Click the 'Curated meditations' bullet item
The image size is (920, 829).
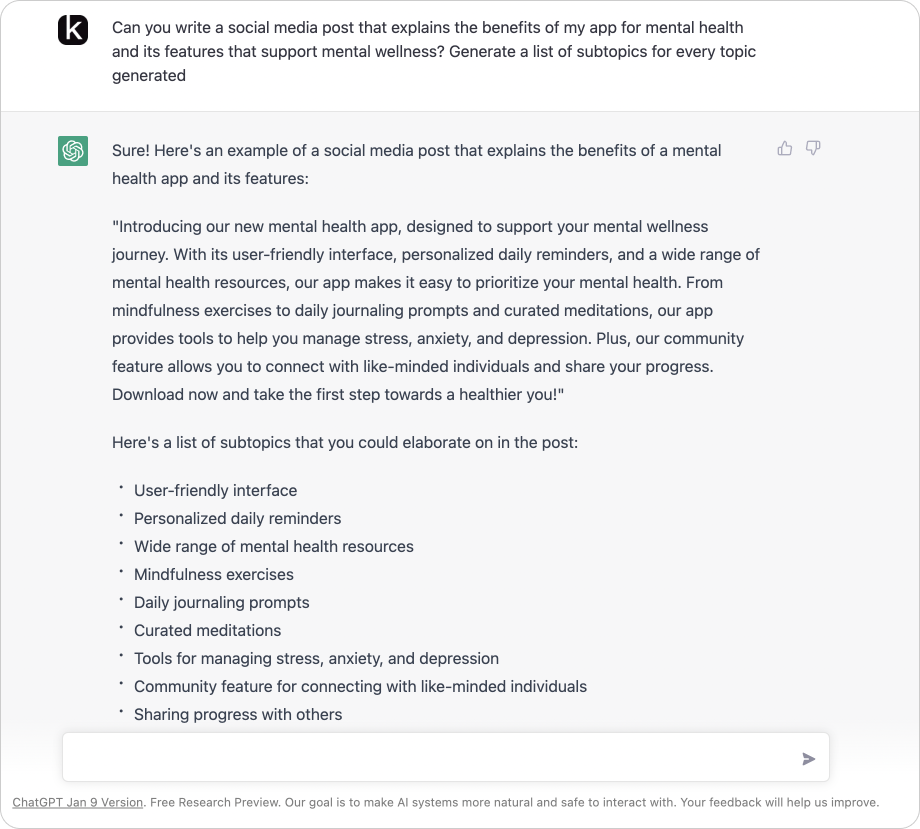(x=207, y=631)
